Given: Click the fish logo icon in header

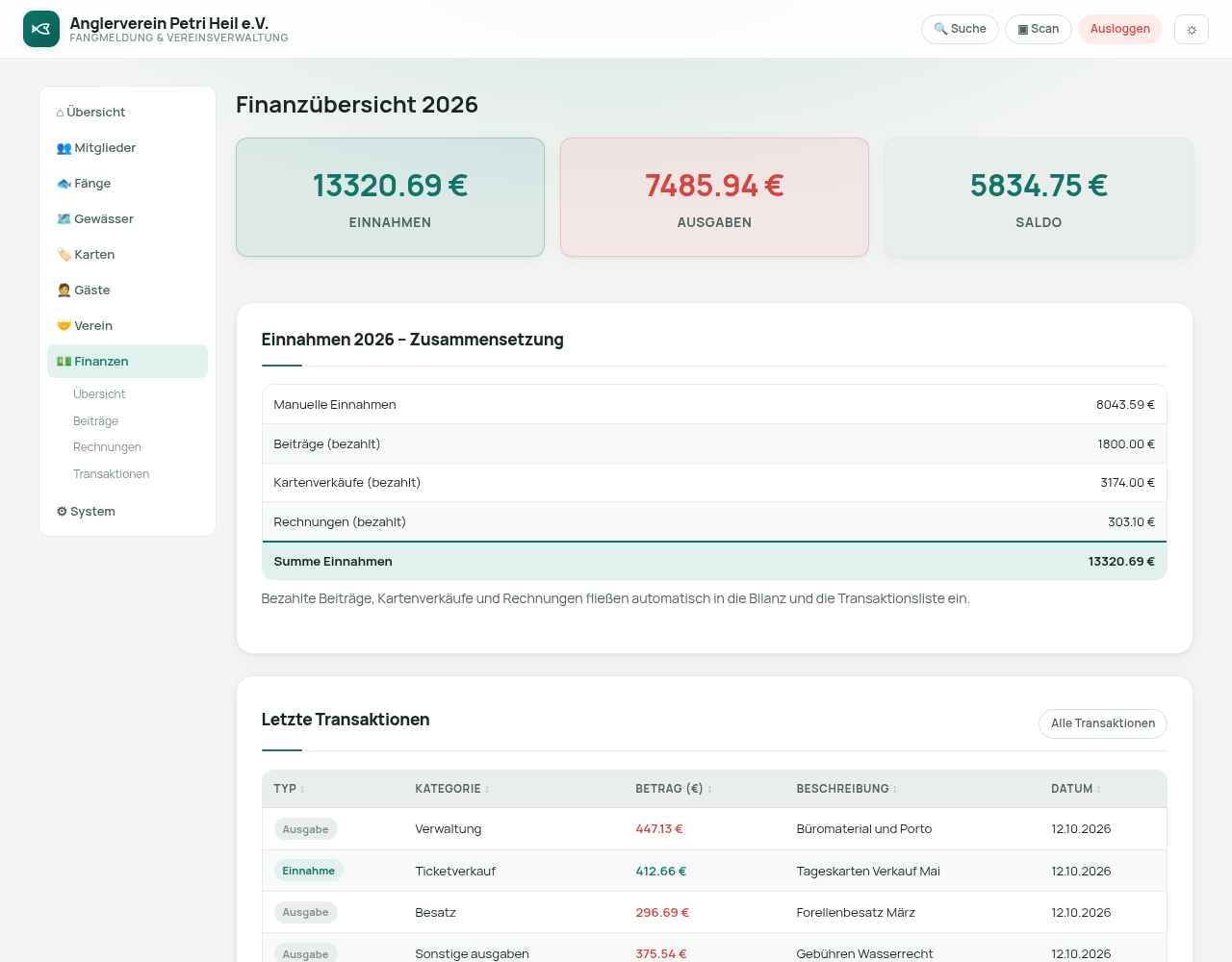Looking at the screenshot, I should tap(41, 29).
